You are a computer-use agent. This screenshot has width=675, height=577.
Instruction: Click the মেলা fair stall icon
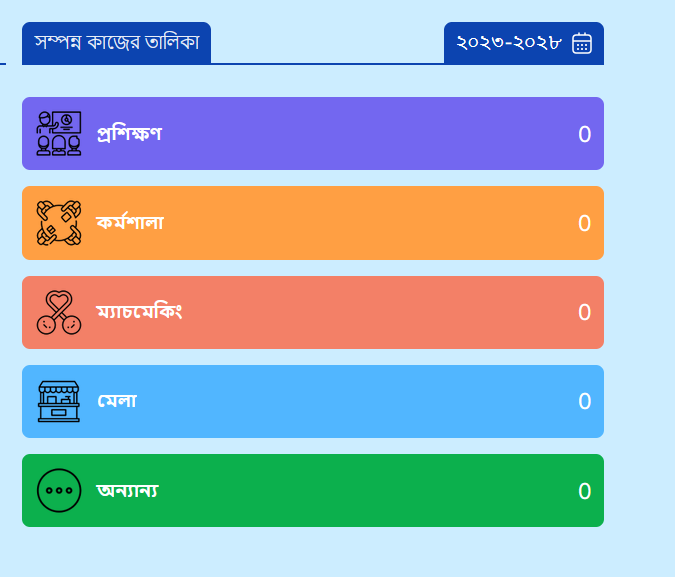[59, 401]
